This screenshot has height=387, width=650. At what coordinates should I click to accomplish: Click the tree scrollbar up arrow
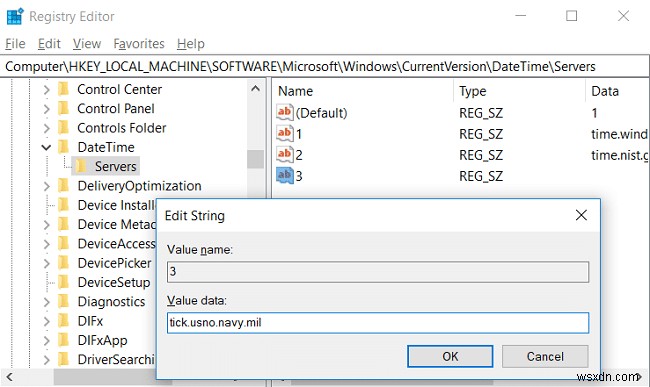click(x=255, y=89)
